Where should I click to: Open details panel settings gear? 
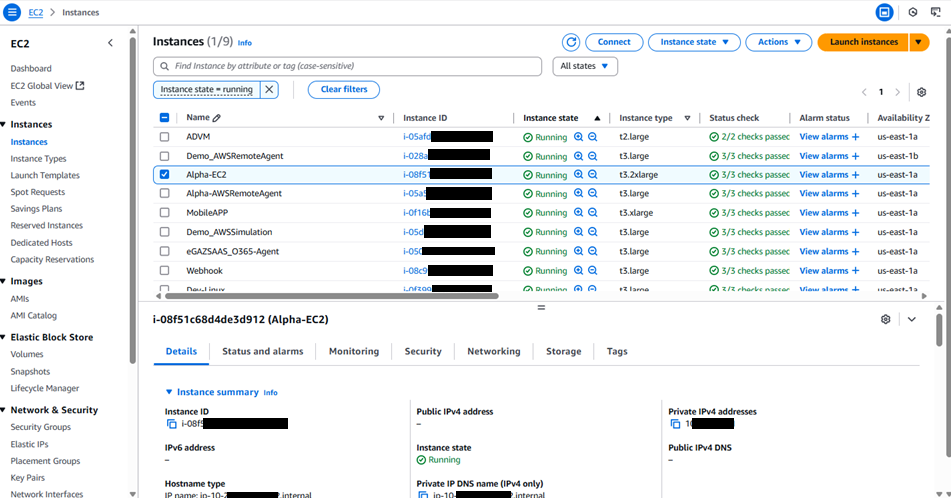885,319
